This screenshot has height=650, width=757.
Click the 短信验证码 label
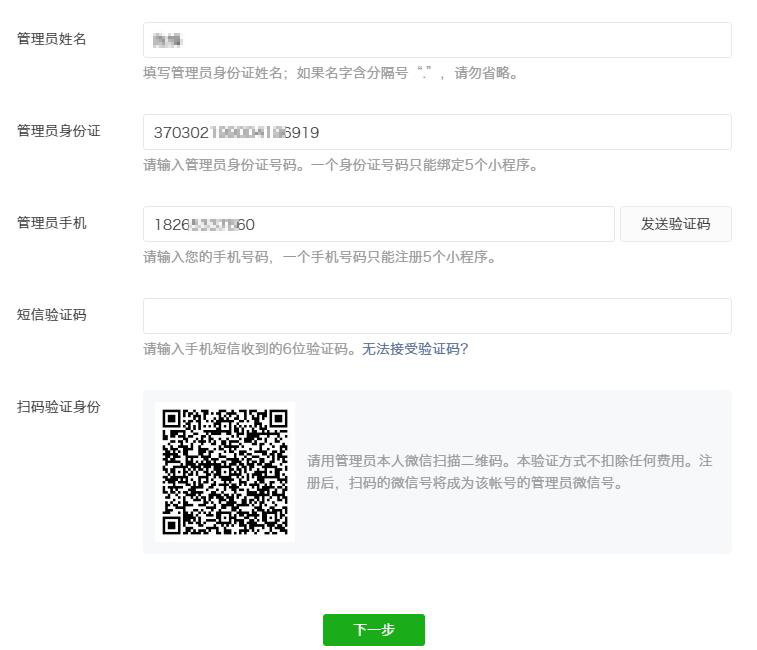point(52,315)
